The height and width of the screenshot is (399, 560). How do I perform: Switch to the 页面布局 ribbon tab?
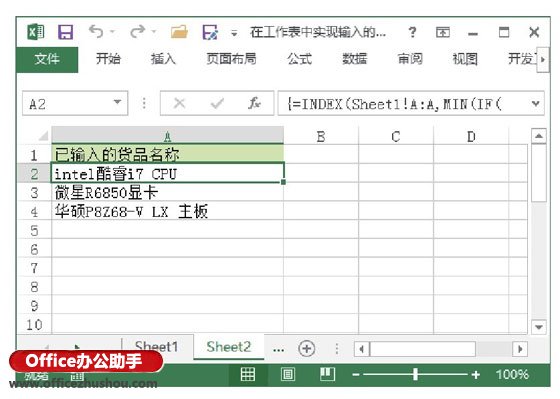pyautogui.click(x=231, y=59)
